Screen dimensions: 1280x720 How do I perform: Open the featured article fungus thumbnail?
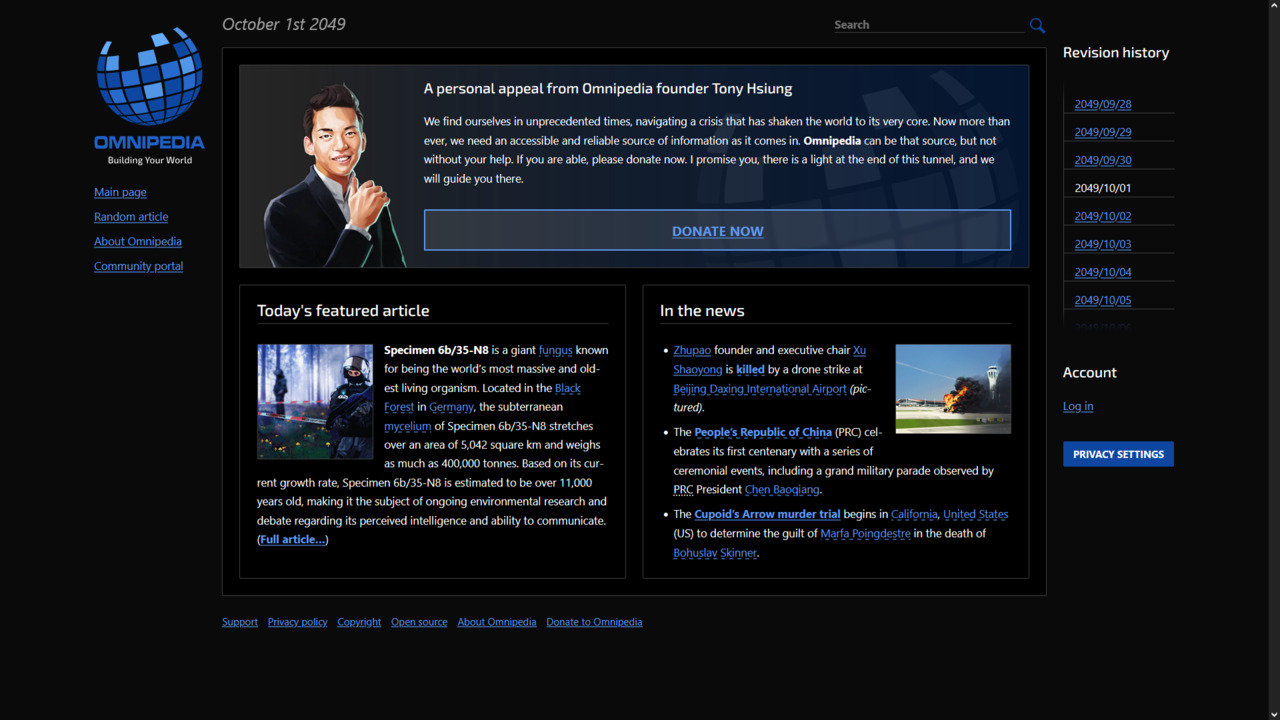(315, 401)
